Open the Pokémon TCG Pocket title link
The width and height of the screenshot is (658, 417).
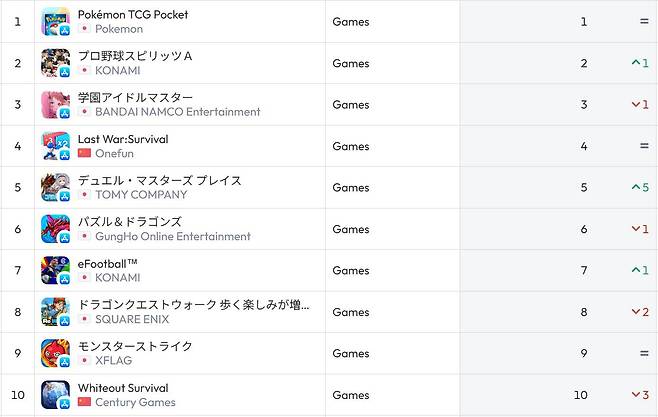[132, 15]
